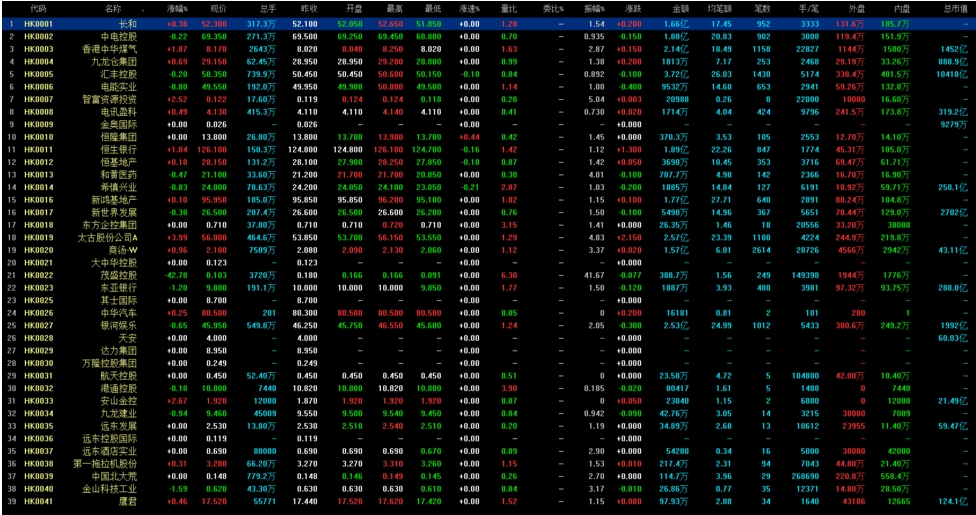Pick stock name 电讯盈科
Screen dimensions: 976x515
[x=119, y=112]
